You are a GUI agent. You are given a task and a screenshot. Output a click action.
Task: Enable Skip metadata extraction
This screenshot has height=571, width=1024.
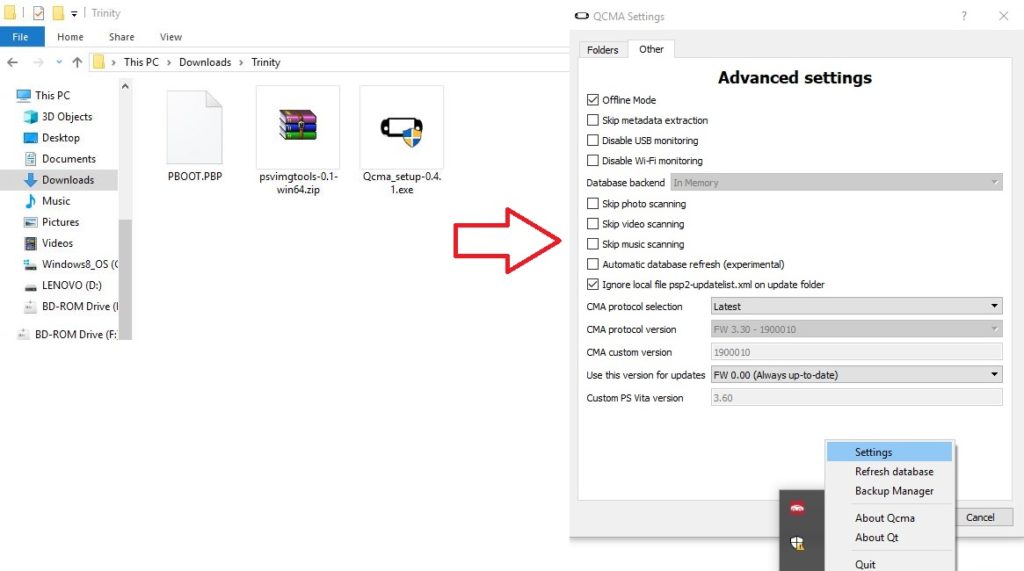(x=592, y=120)
